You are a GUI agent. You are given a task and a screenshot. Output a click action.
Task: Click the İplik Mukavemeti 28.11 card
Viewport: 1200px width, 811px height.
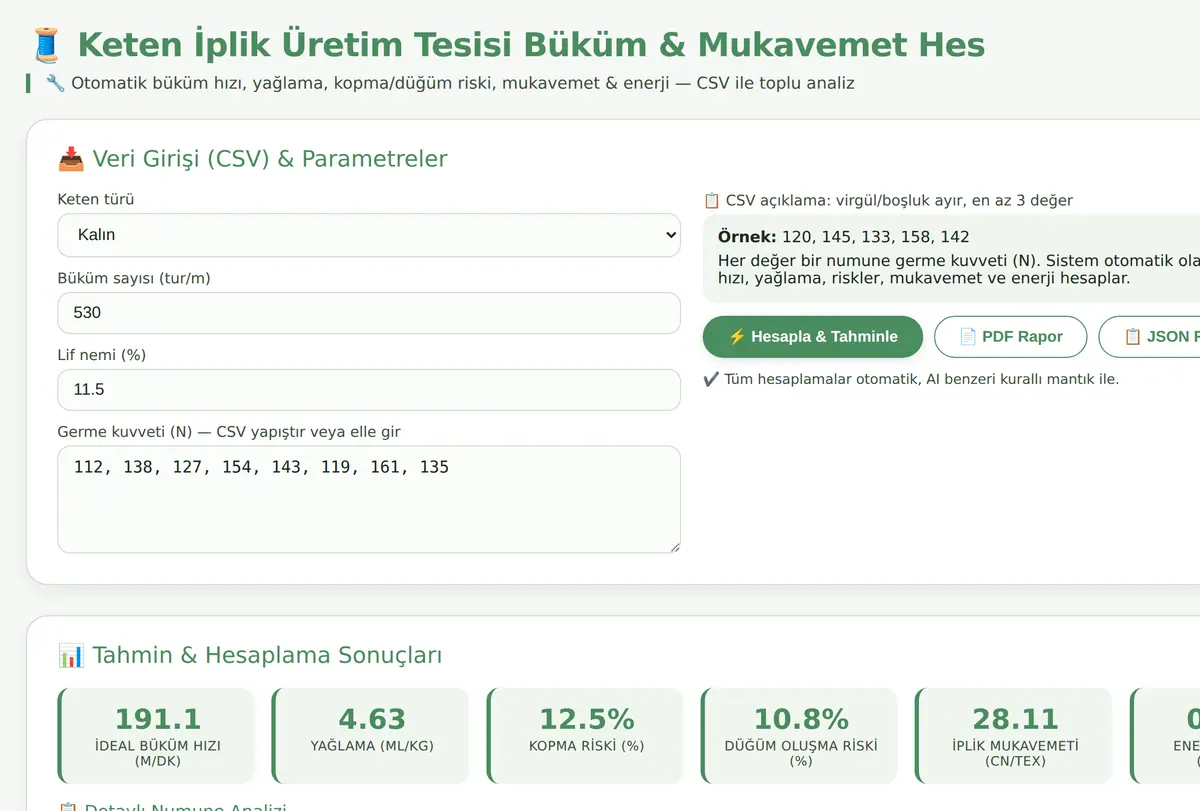point(1014,735)
